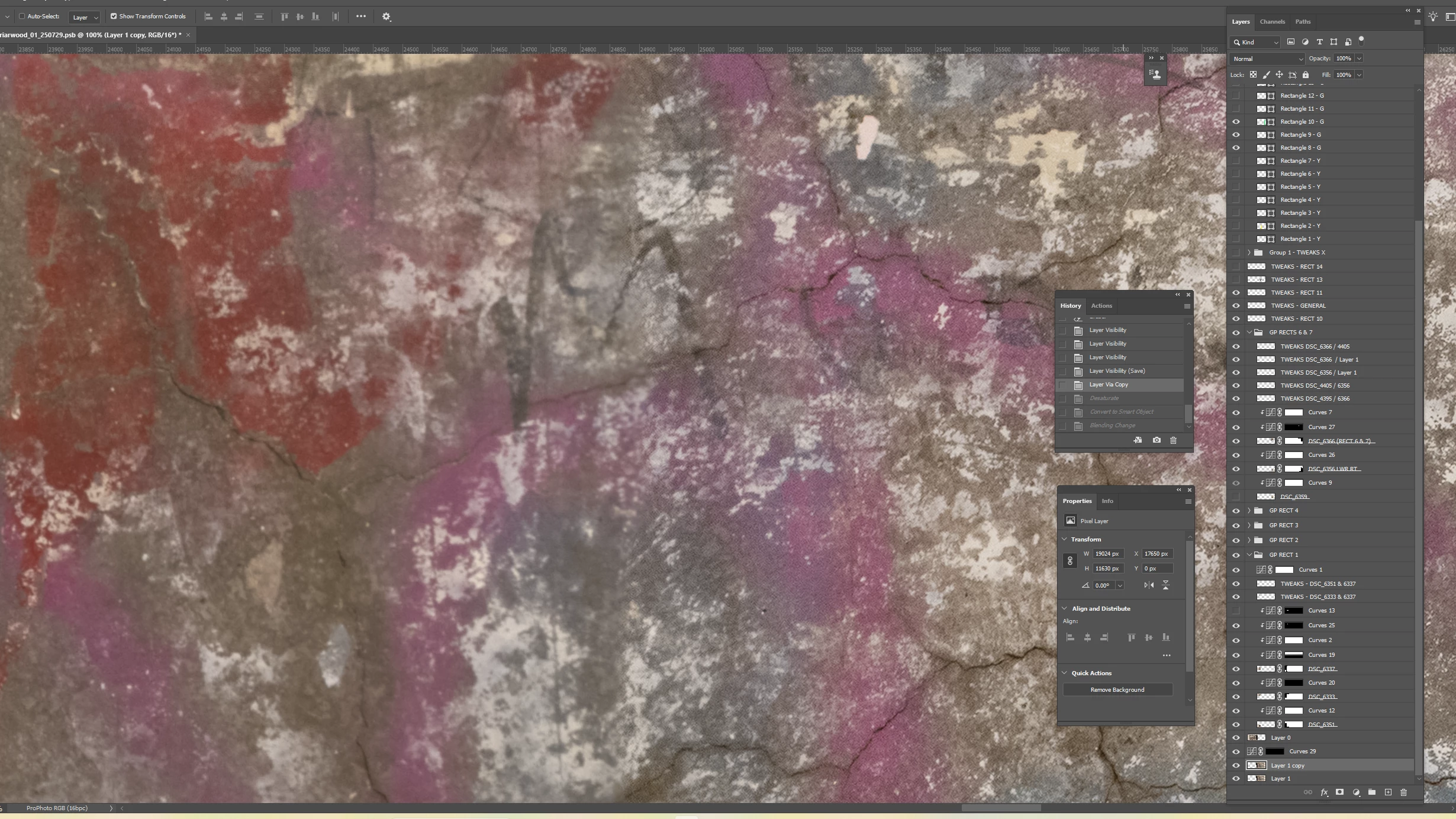Create a new layer with plus icon
The width and height of the screenshot is (1456, 819).
tap(1388, 792)
